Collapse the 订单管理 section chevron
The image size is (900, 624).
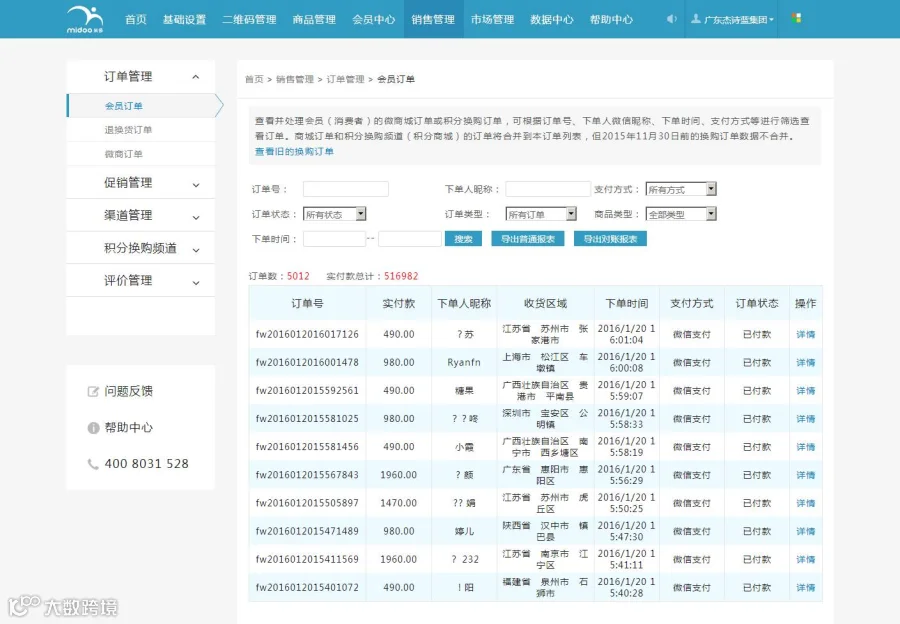[196, 76]
